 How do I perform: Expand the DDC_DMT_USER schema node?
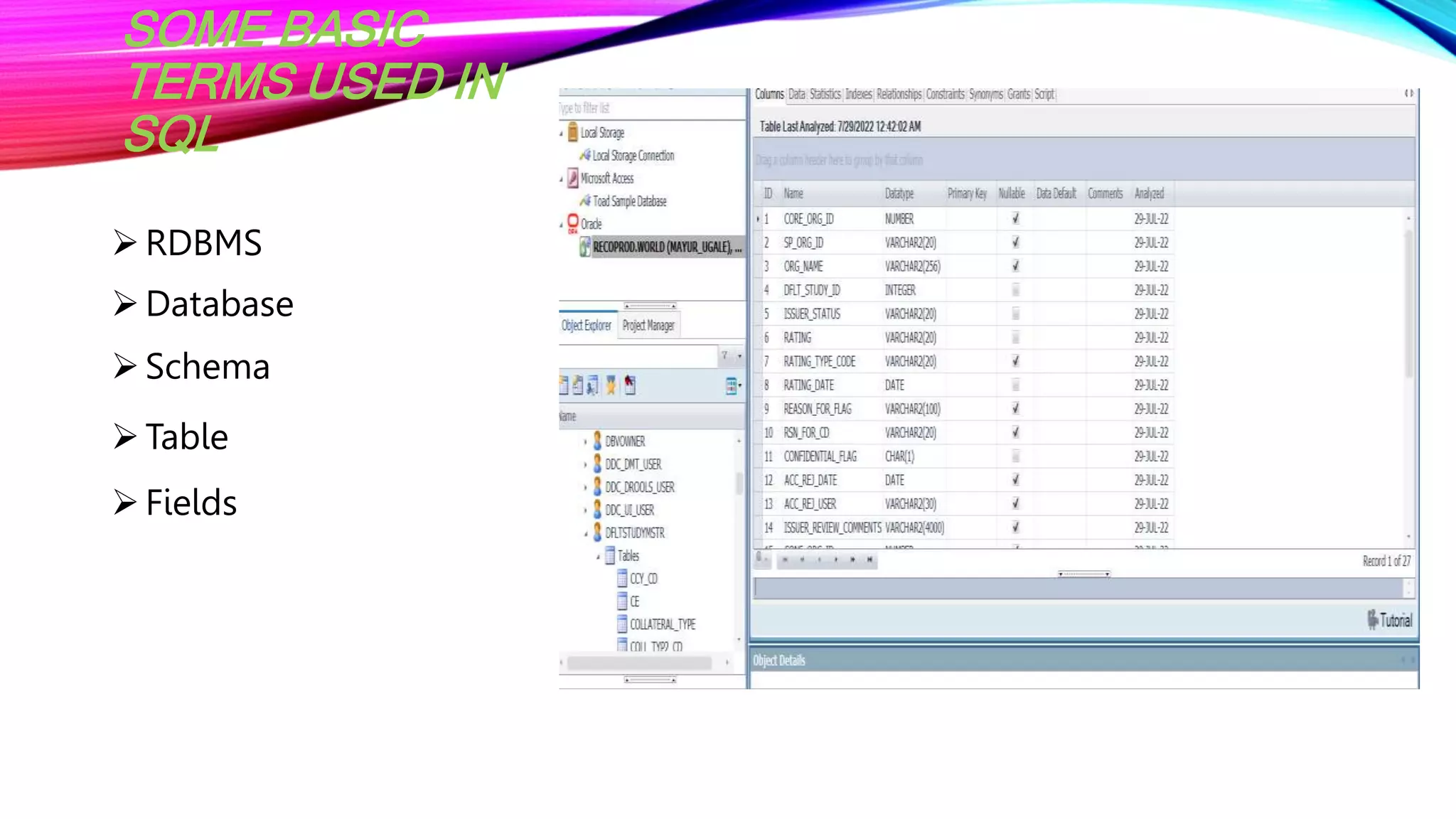[x=585, y=464]
